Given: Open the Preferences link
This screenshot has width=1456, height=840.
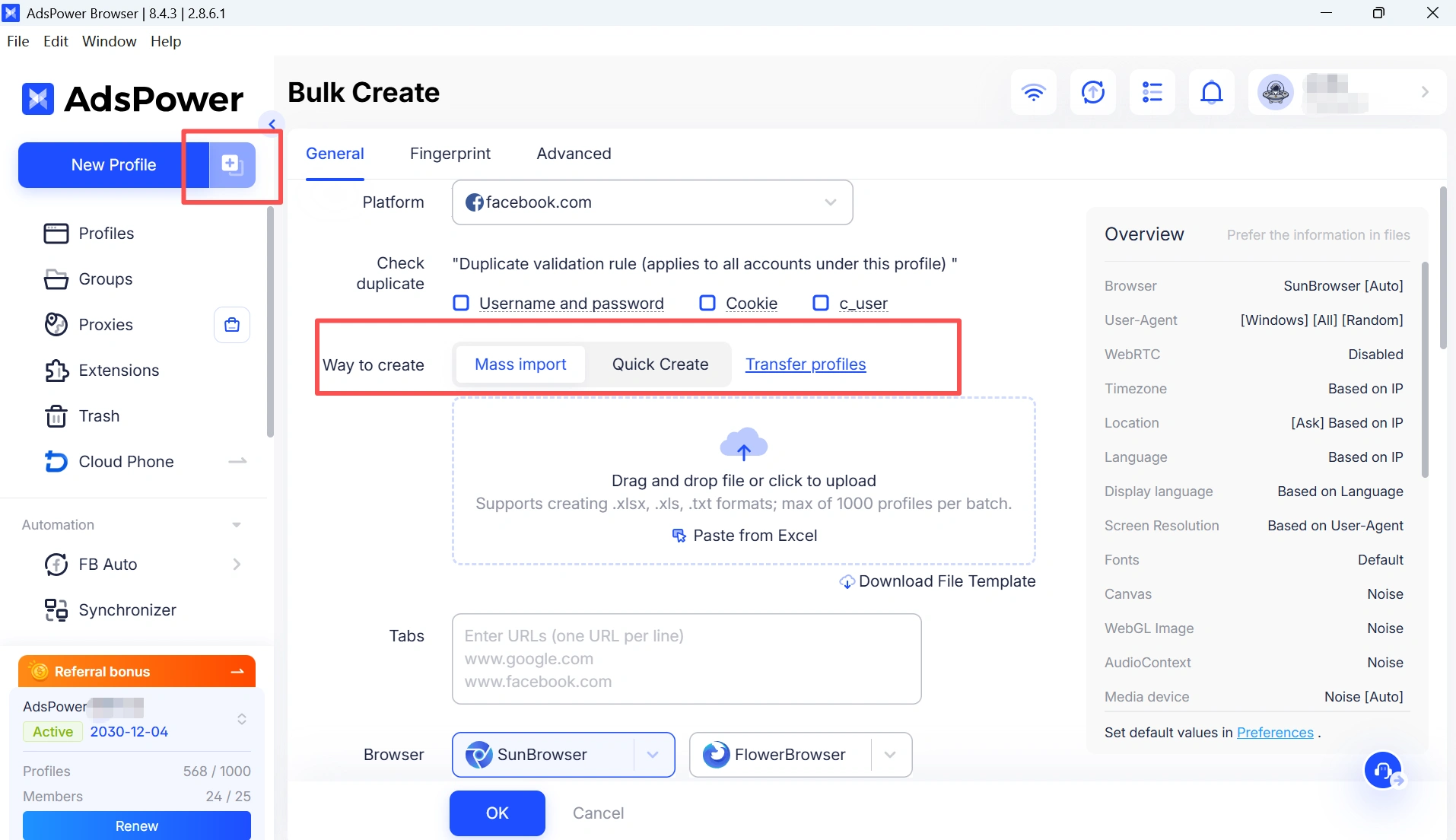Looking at the screenshot, I should coord(1275,733).
